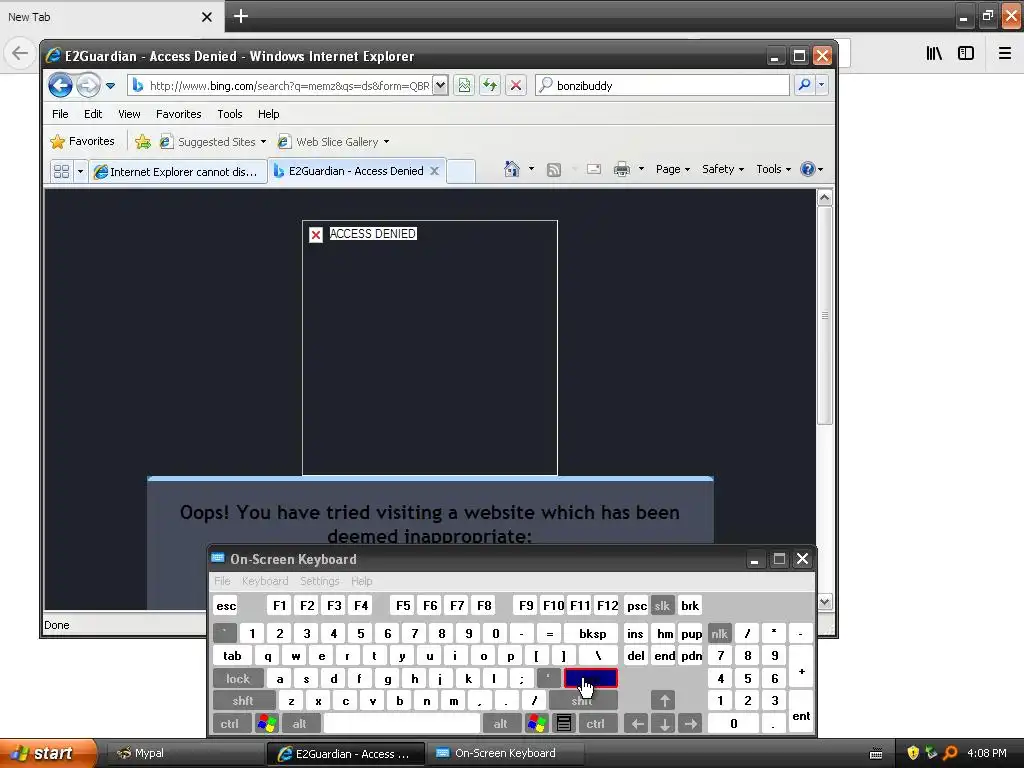Open the Page command bar menu
The image size is (1024, 768).
(x=673, y=169)
